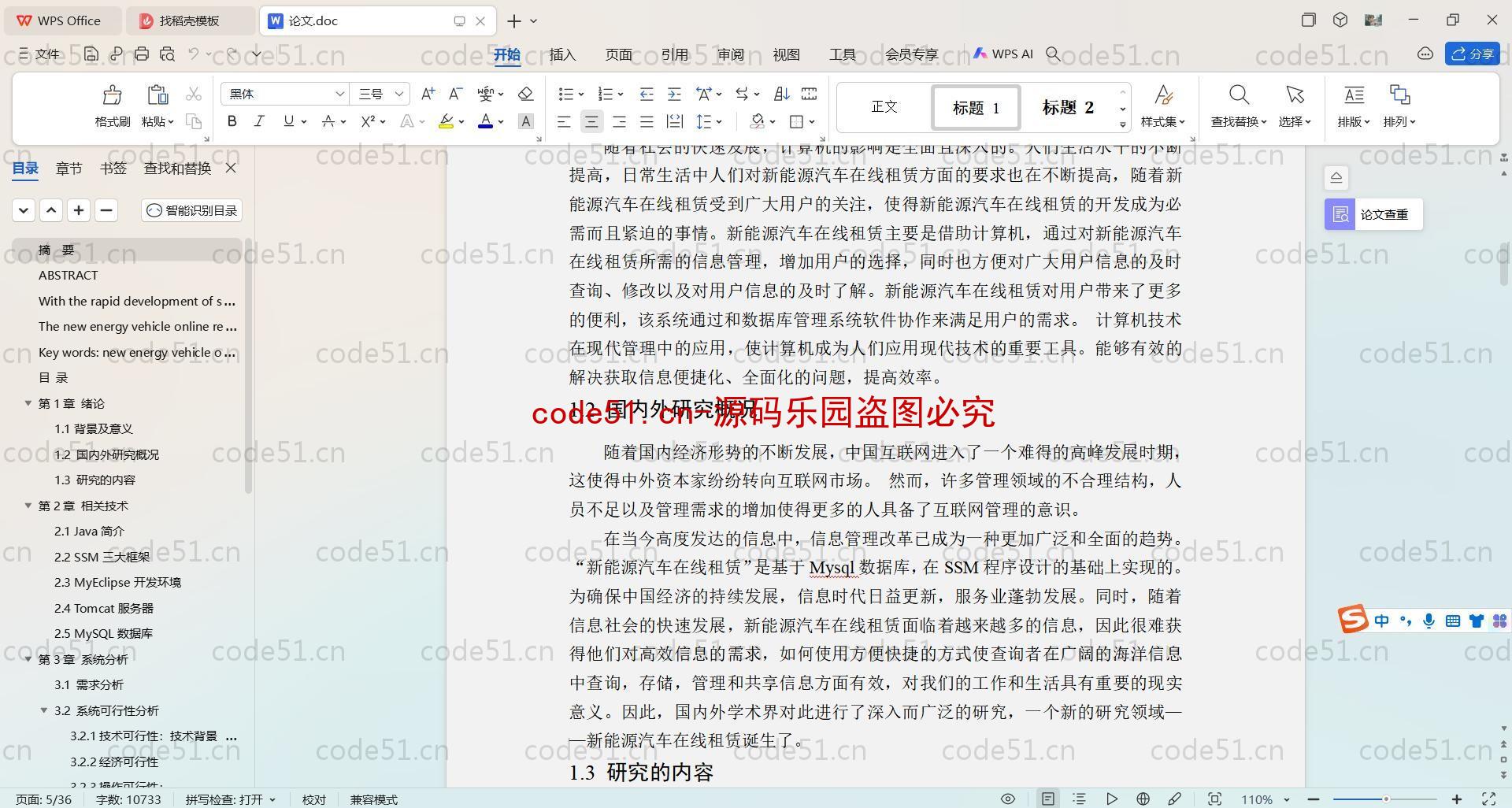Toggle Bold formatting

232,121
